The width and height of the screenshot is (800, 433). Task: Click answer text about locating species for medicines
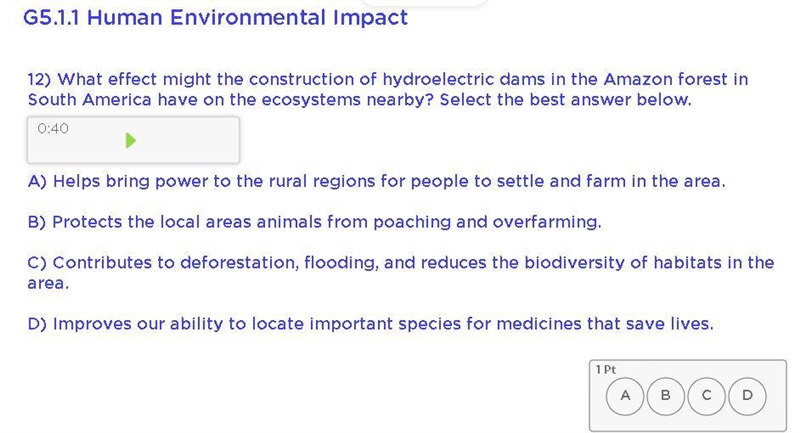[x=370, y=324]
